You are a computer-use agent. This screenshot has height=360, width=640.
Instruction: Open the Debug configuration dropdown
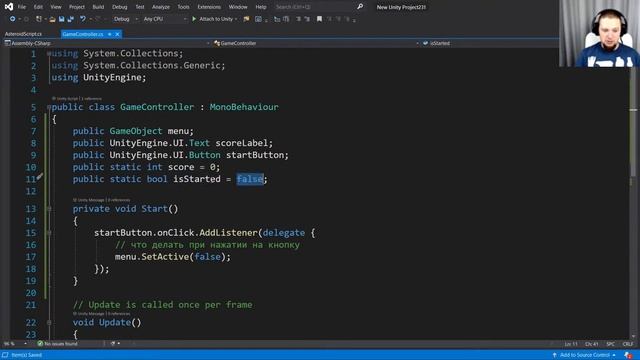[125, 19]
